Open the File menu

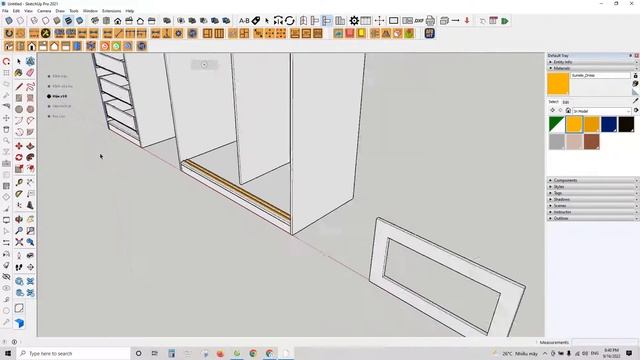(x=5, y=11)
